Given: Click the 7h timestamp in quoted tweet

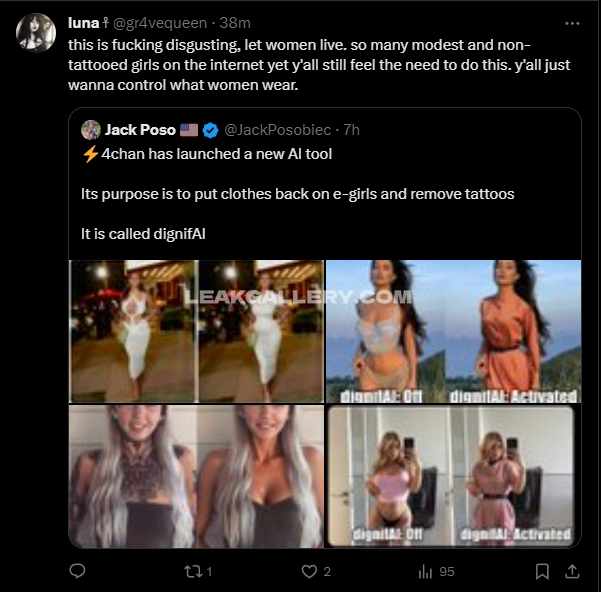Looking at the screenshot, I should tap(351, 130).
